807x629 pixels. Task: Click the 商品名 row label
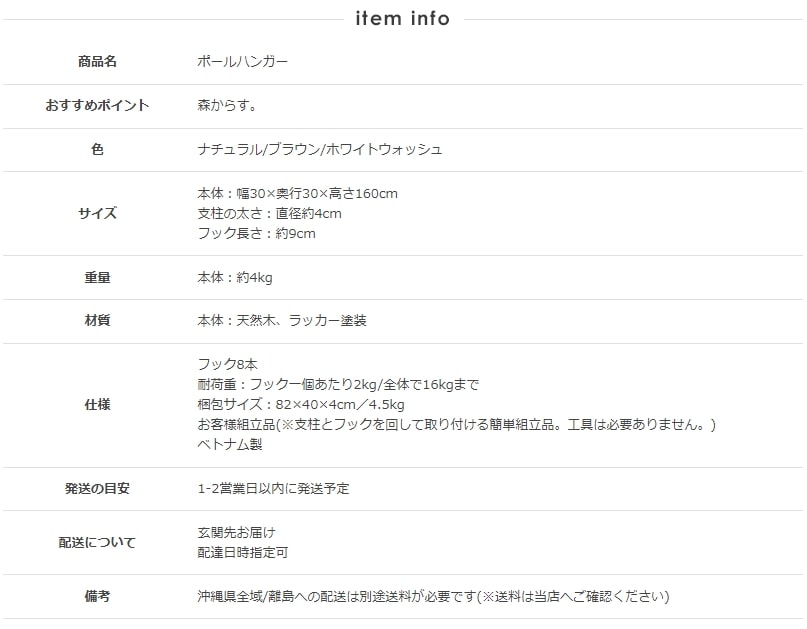pyautogui.click(x=97, y=62)
